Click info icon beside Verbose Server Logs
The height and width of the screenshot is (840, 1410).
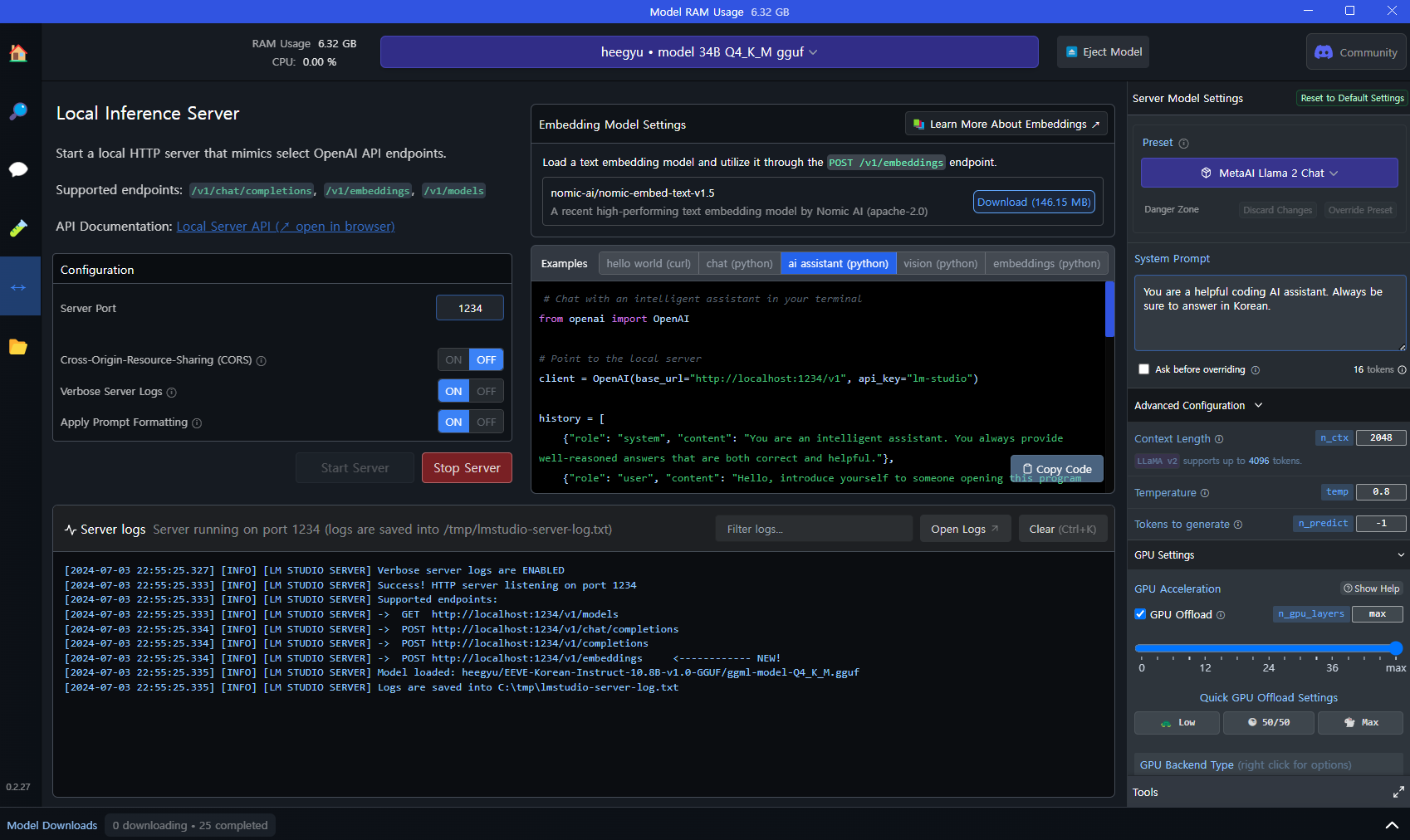click(x=172, y=392)
